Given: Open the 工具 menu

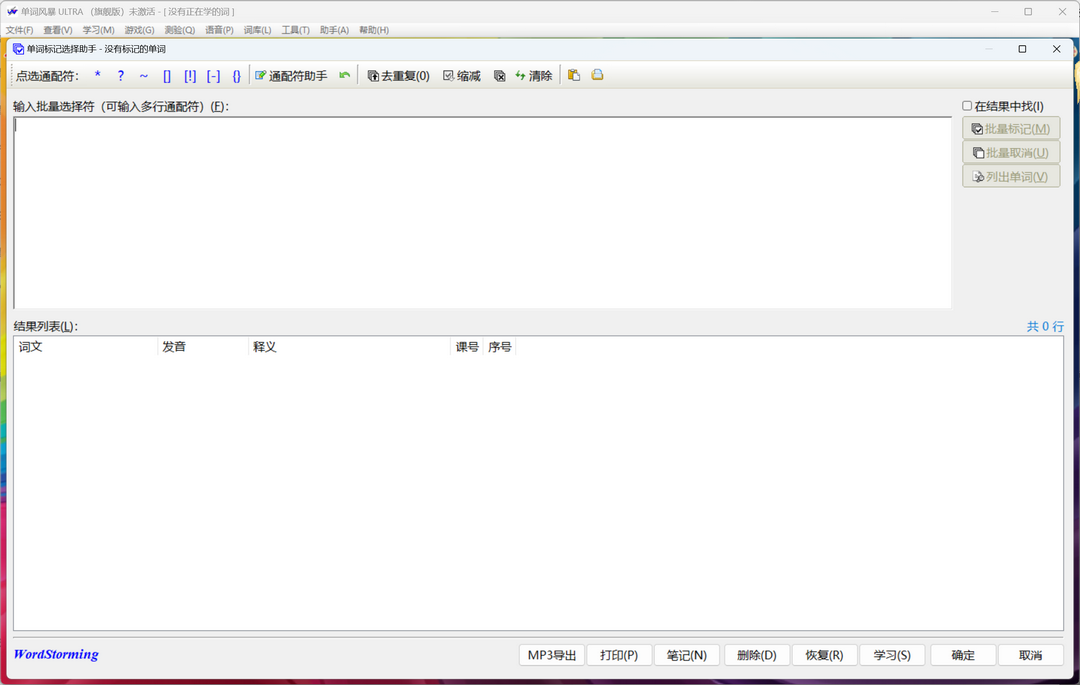Looking at the screenshot, I should (x=295, y=30).
